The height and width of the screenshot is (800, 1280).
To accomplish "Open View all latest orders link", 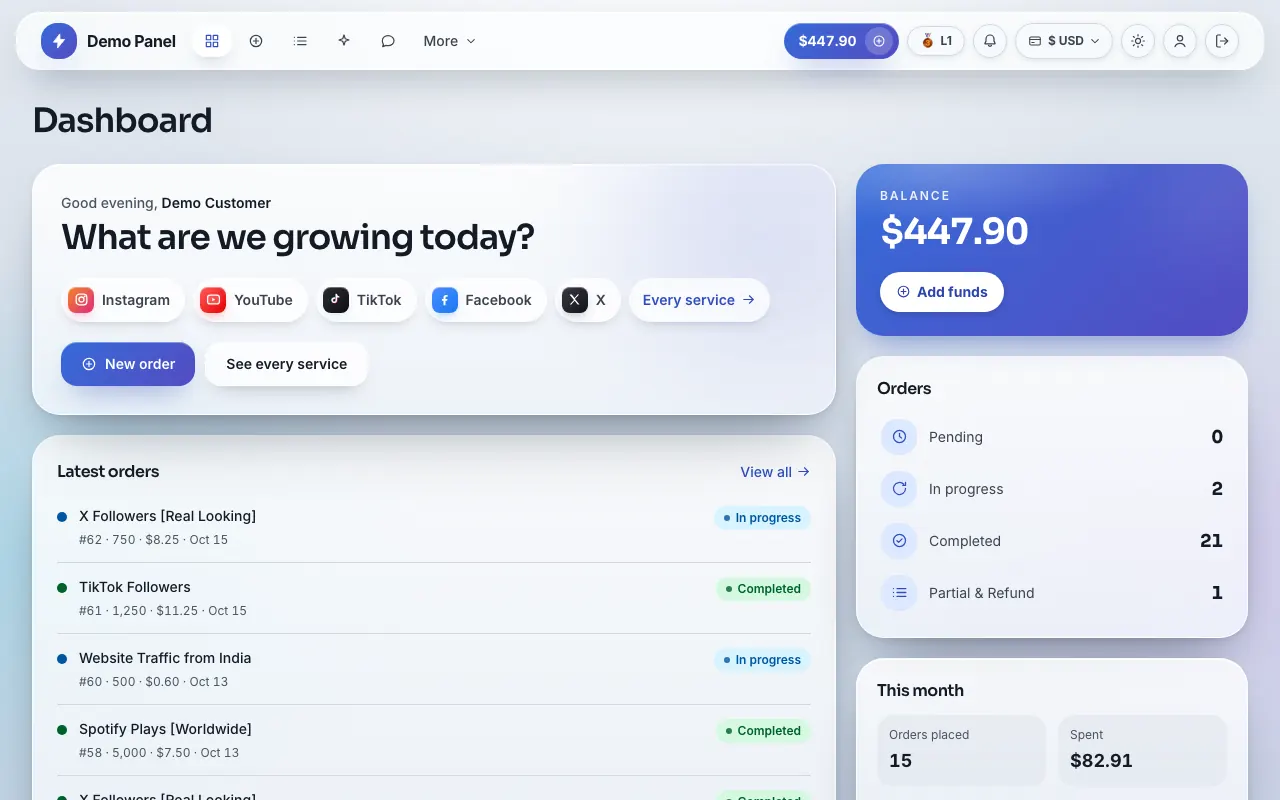I will (775, 472).
